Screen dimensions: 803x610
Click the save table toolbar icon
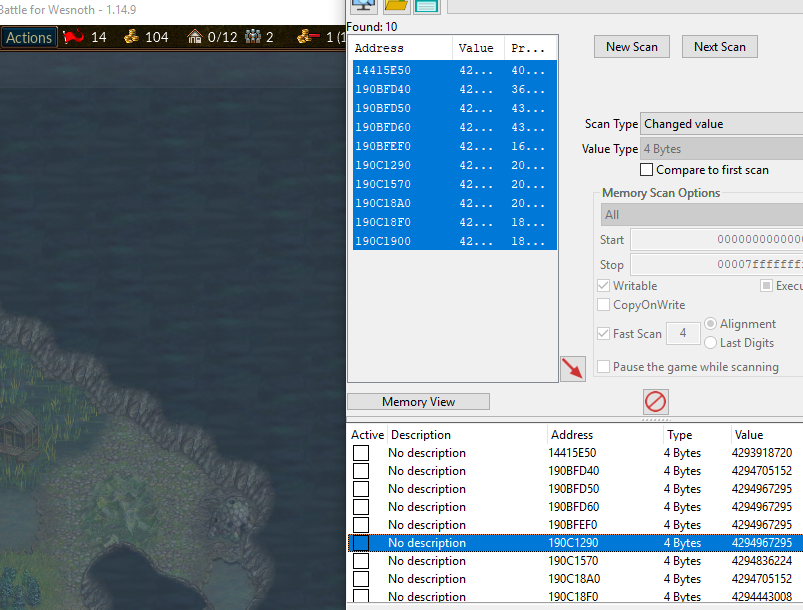[x=427, y=6]
